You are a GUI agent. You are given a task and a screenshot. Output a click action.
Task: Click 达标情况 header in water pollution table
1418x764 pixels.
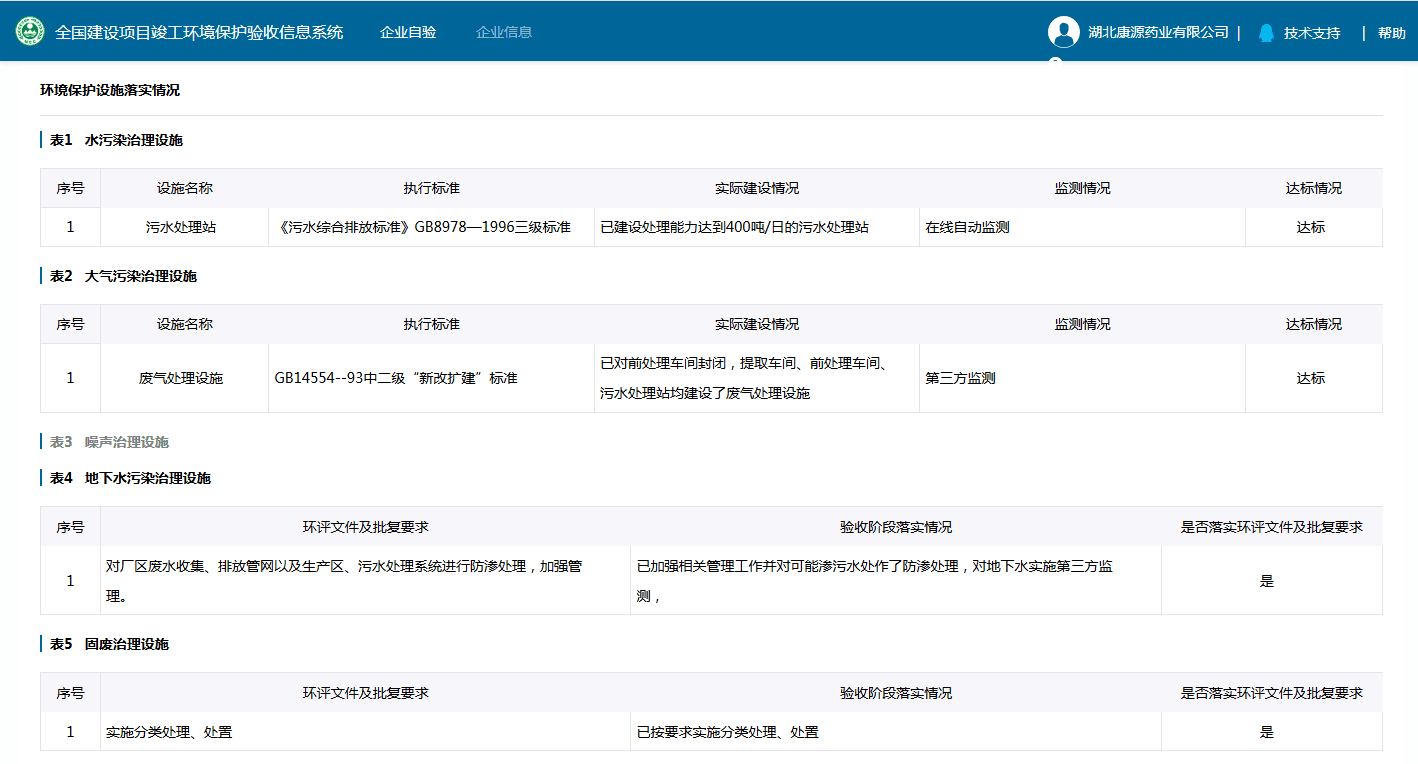coord(1314,188)
